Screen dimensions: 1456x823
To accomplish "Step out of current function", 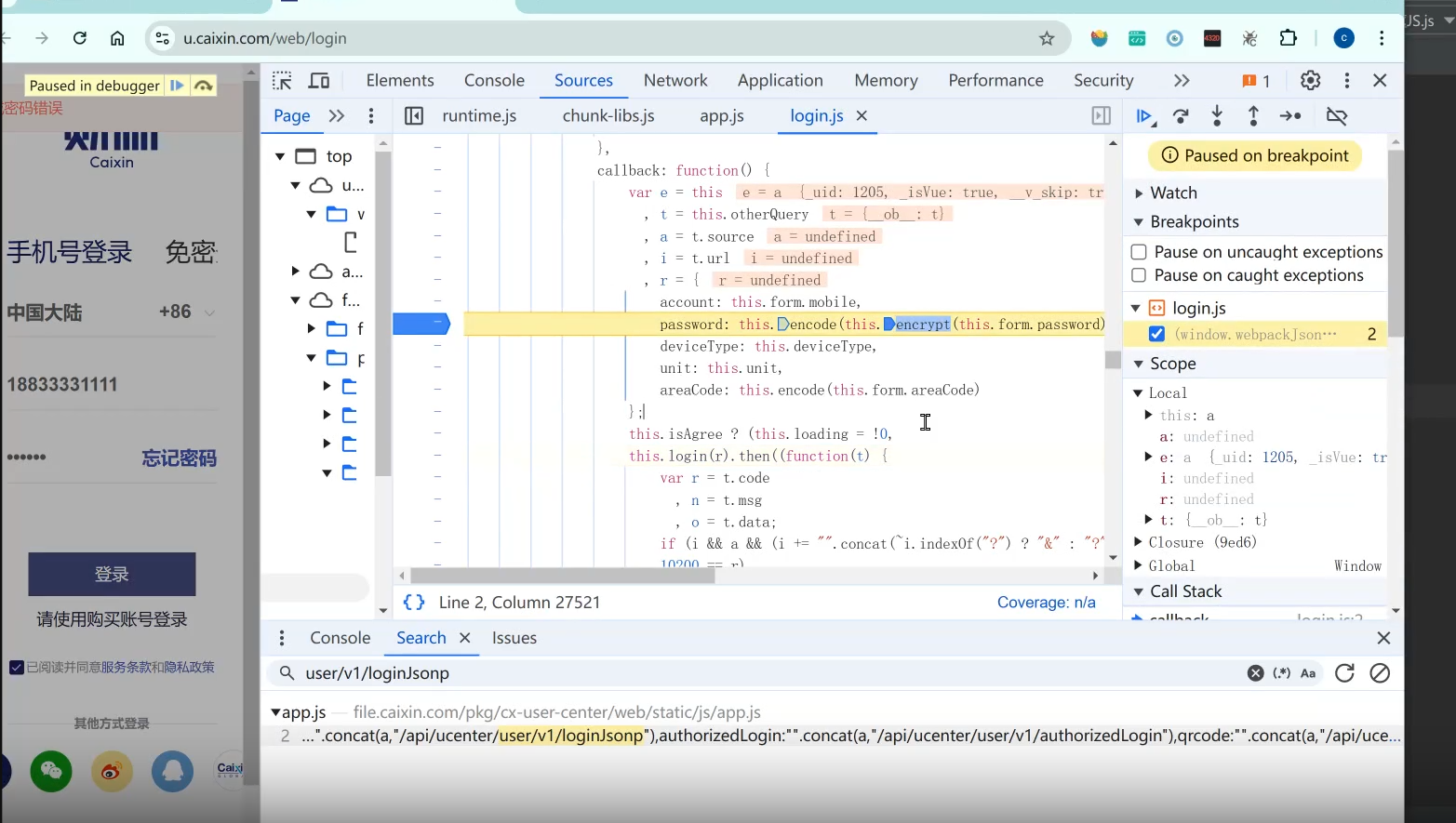I will [1253, 116].
